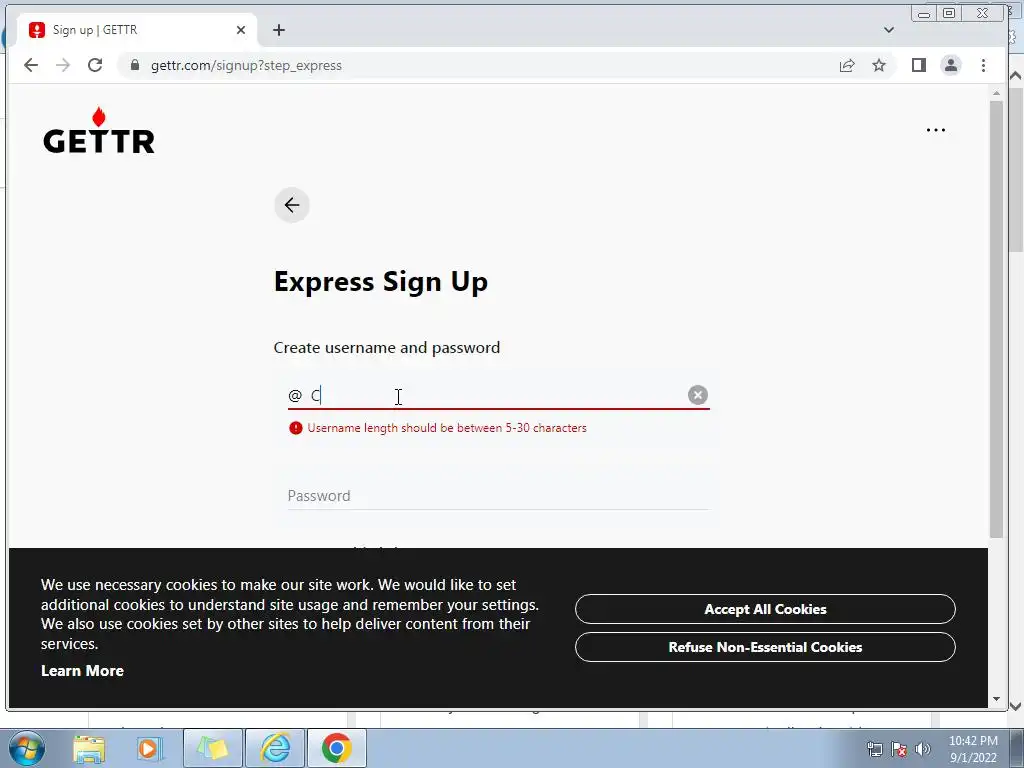Refuse Non-Essential Cookies

click(765, 647)
